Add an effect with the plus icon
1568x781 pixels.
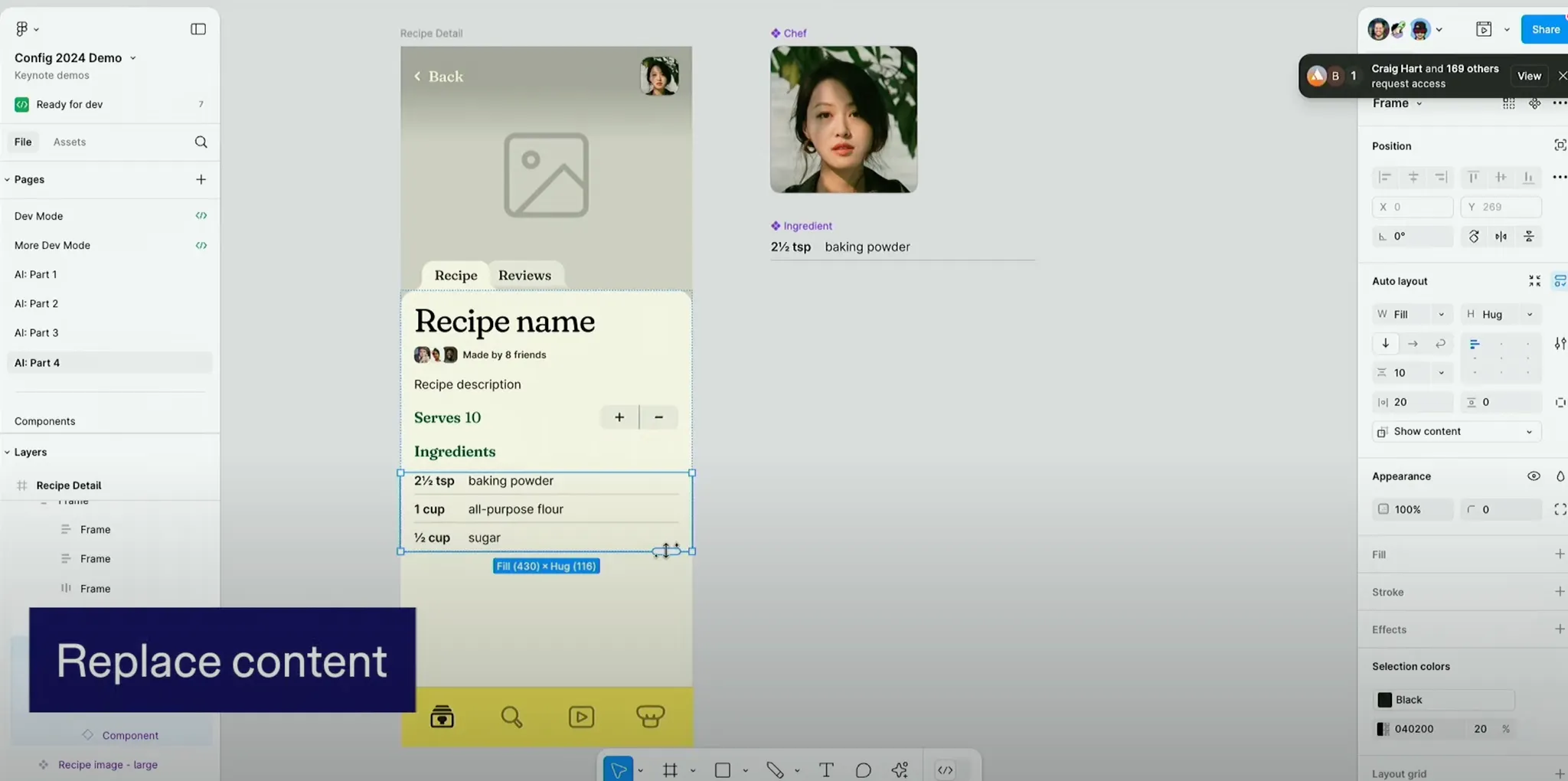click(1560, 629)
